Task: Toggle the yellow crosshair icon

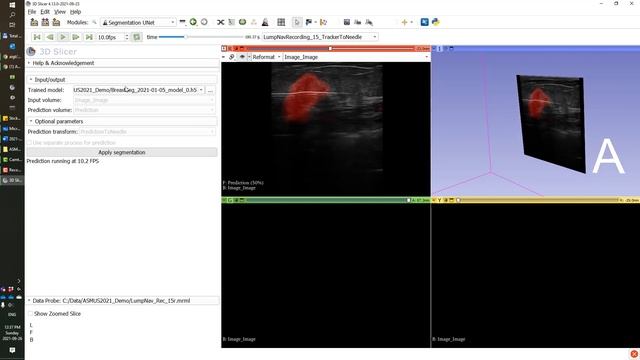Action: (404, 22)
